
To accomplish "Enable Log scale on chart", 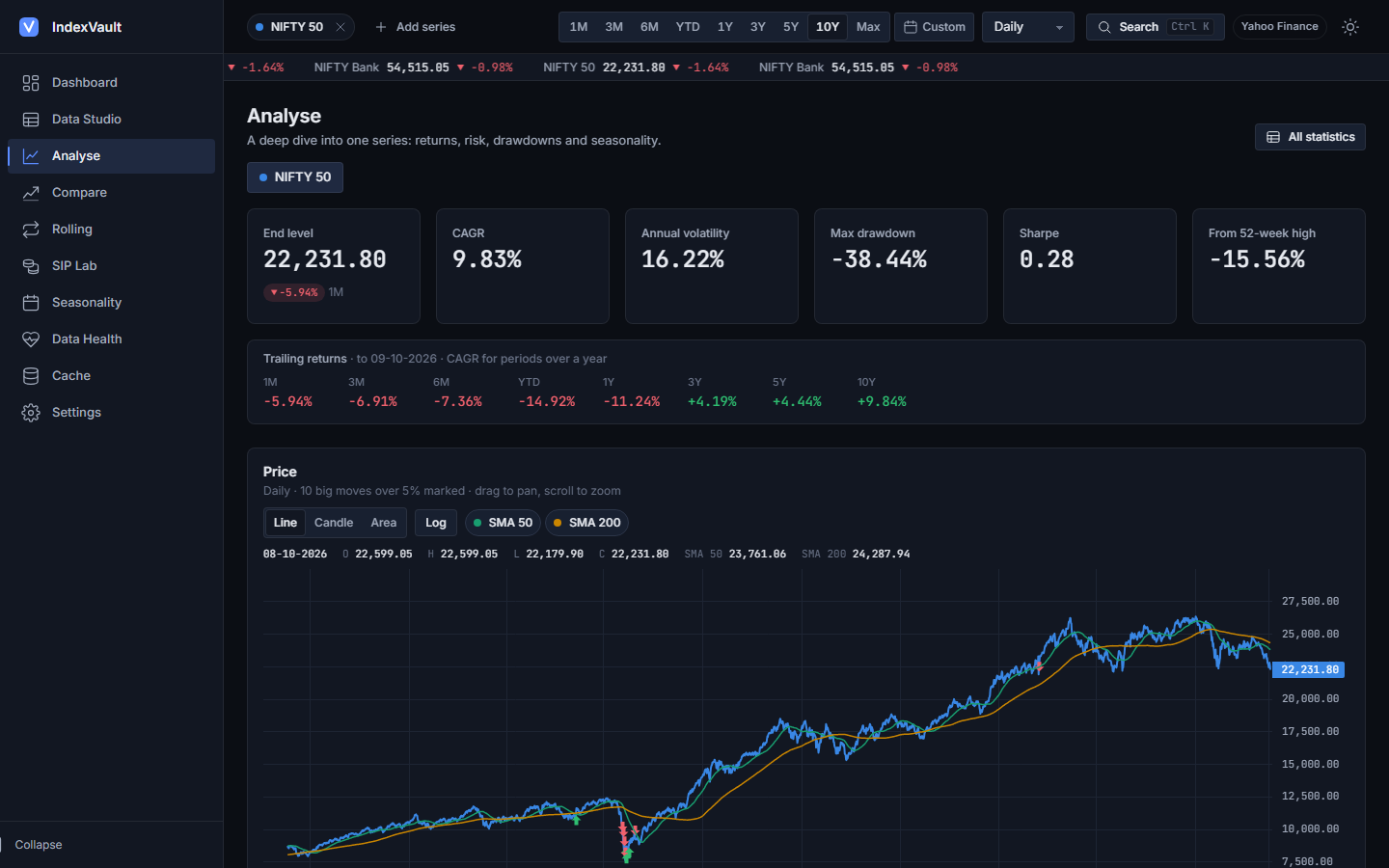I will coord(436,523).
